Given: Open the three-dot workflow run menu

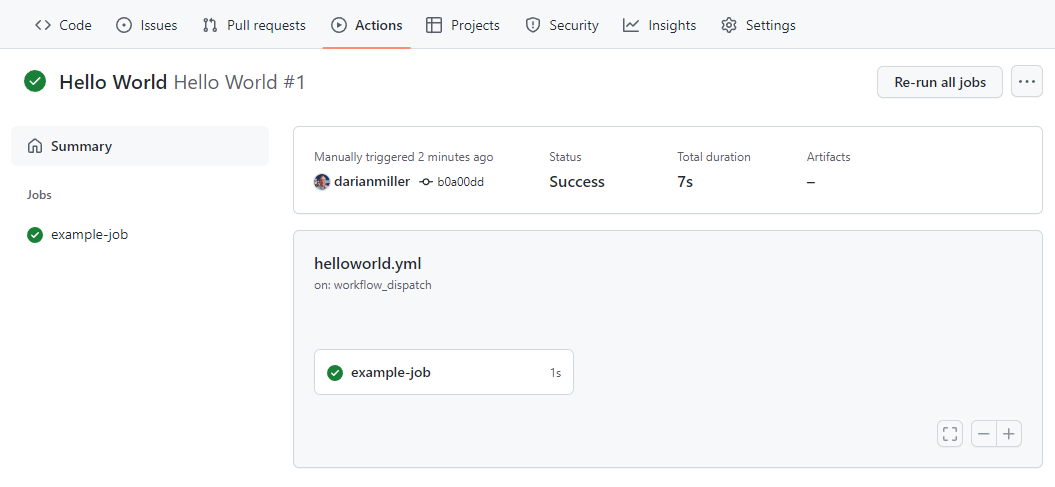Looking at the screenshot, I should pos(1027,82).
